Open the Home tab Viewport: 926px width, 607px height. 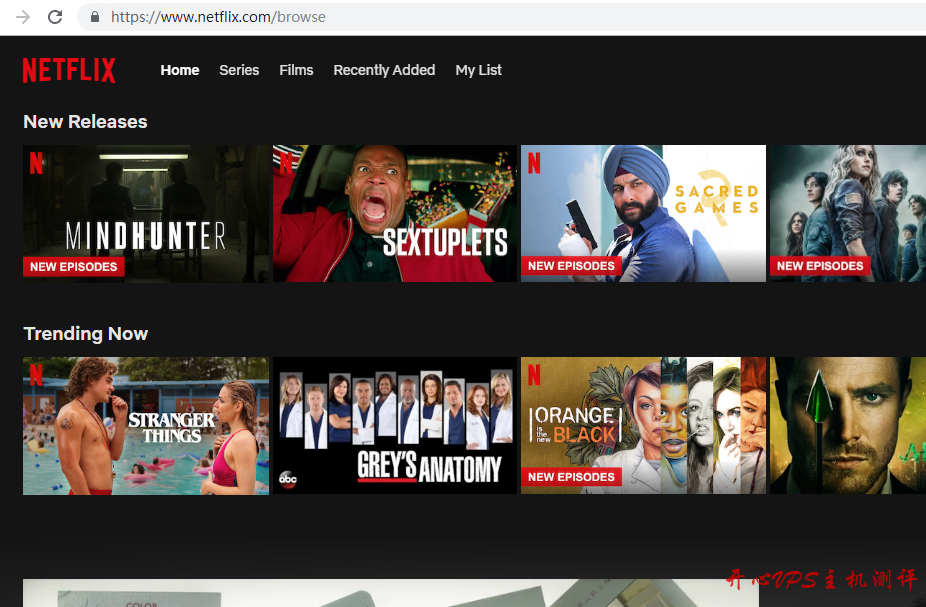tap(180, 70)
